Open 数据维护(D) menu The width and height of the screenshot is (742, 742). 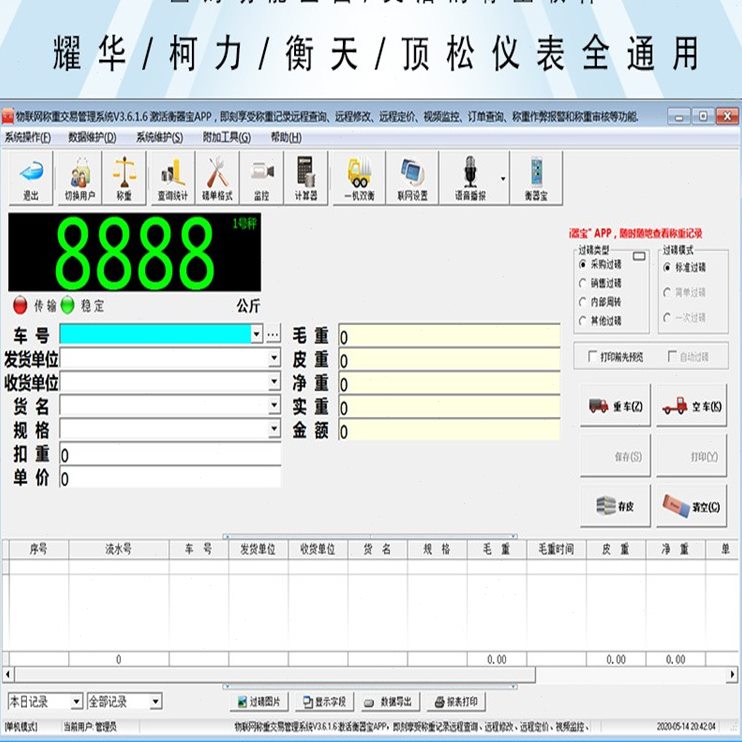coord(92,137)
